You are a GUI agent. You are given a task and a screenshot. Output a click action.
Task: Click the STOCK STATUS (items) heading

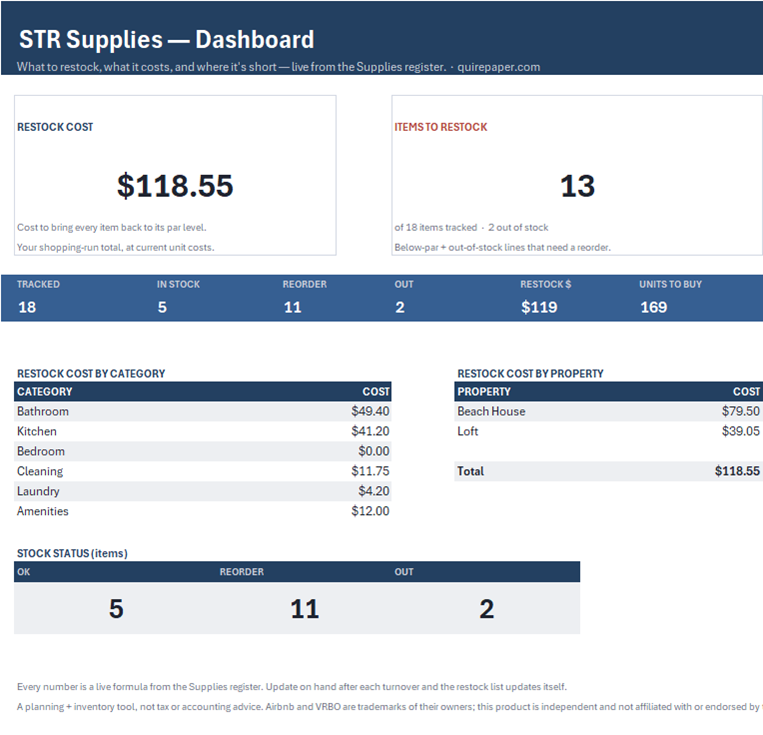72,553
